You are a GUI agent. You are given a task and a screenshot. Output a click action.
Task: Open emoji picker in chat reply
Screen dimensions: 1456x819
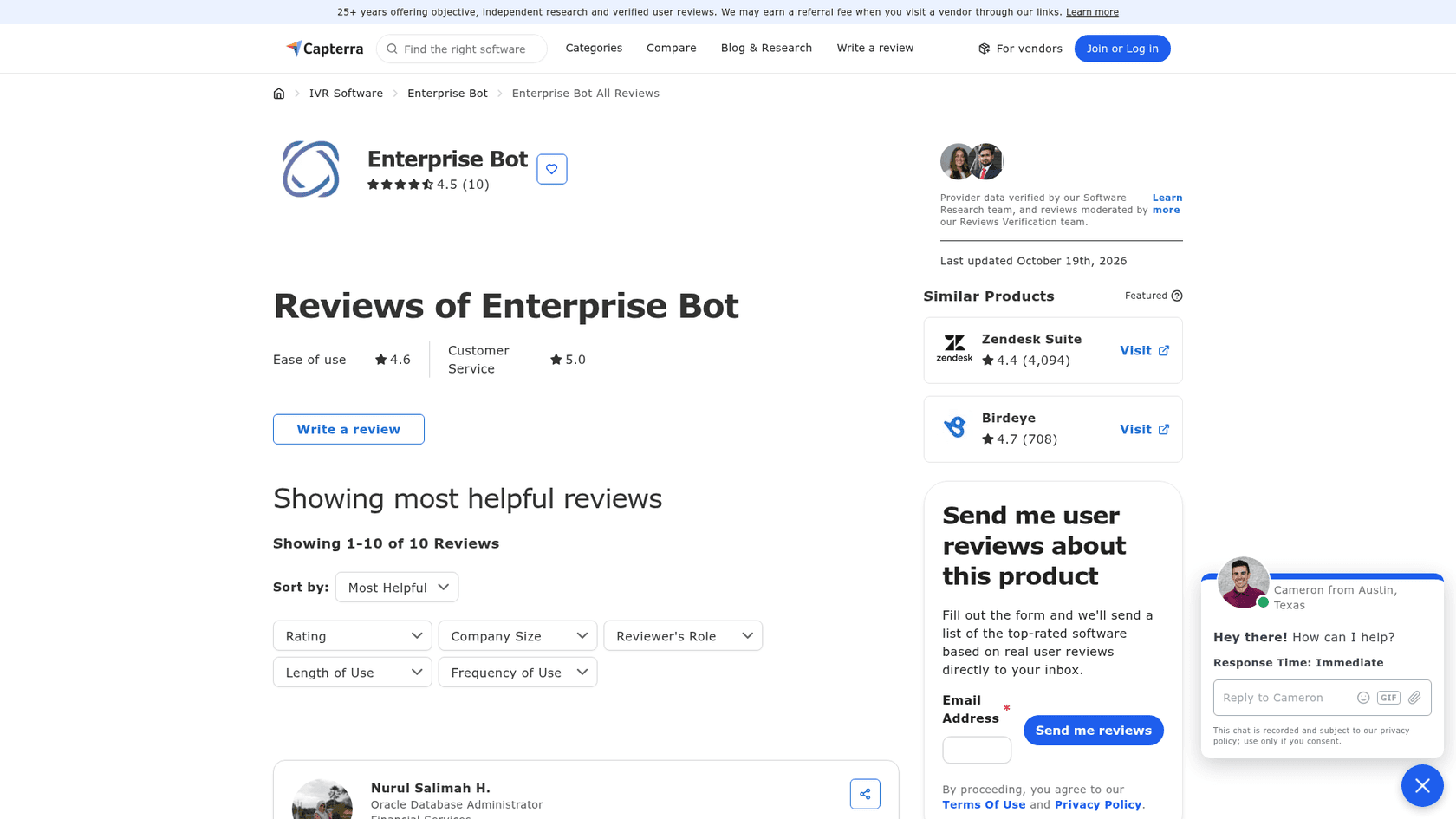[1363, 698]
